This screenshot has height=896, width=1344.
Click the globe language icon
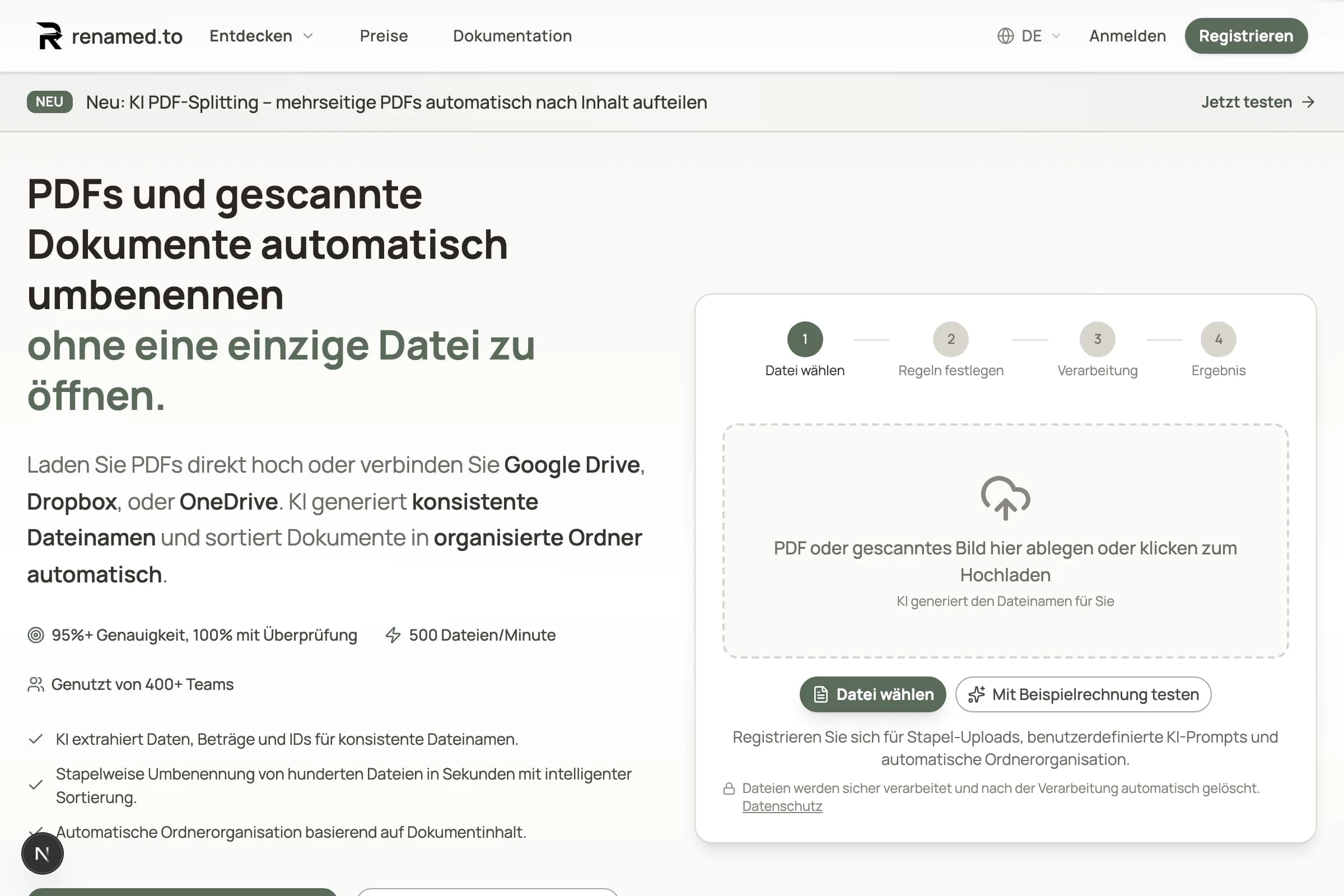click(x=1006, y=35)
